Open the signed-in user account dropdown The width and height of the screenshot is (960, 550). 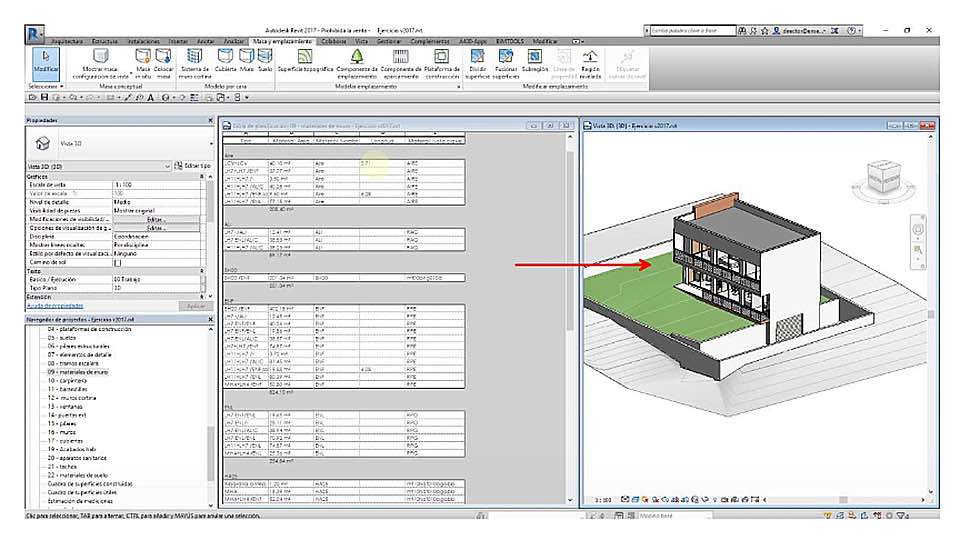803,30
